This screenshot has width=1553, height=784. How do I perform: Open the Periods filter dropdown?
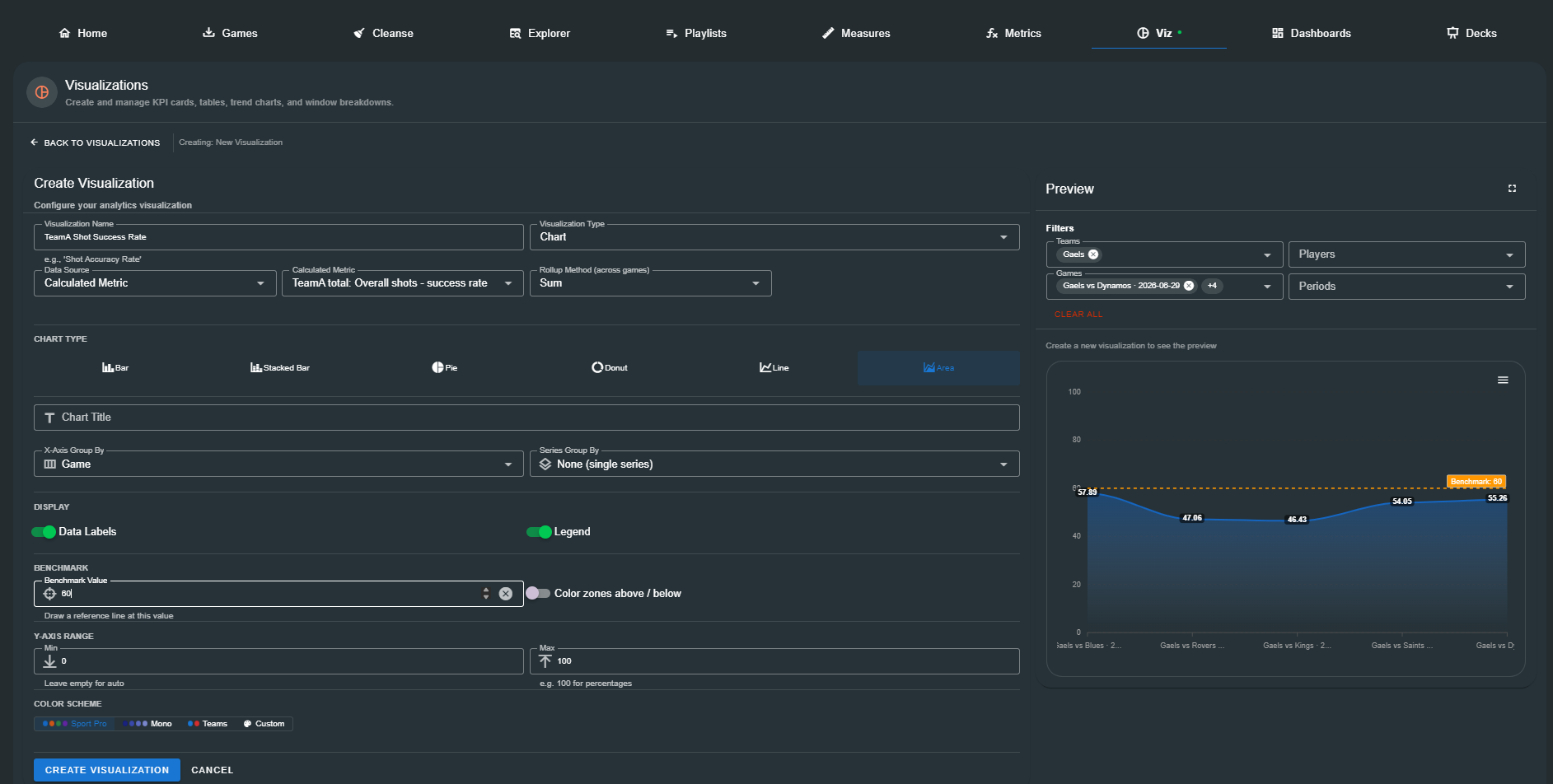tap(1406, 287)
